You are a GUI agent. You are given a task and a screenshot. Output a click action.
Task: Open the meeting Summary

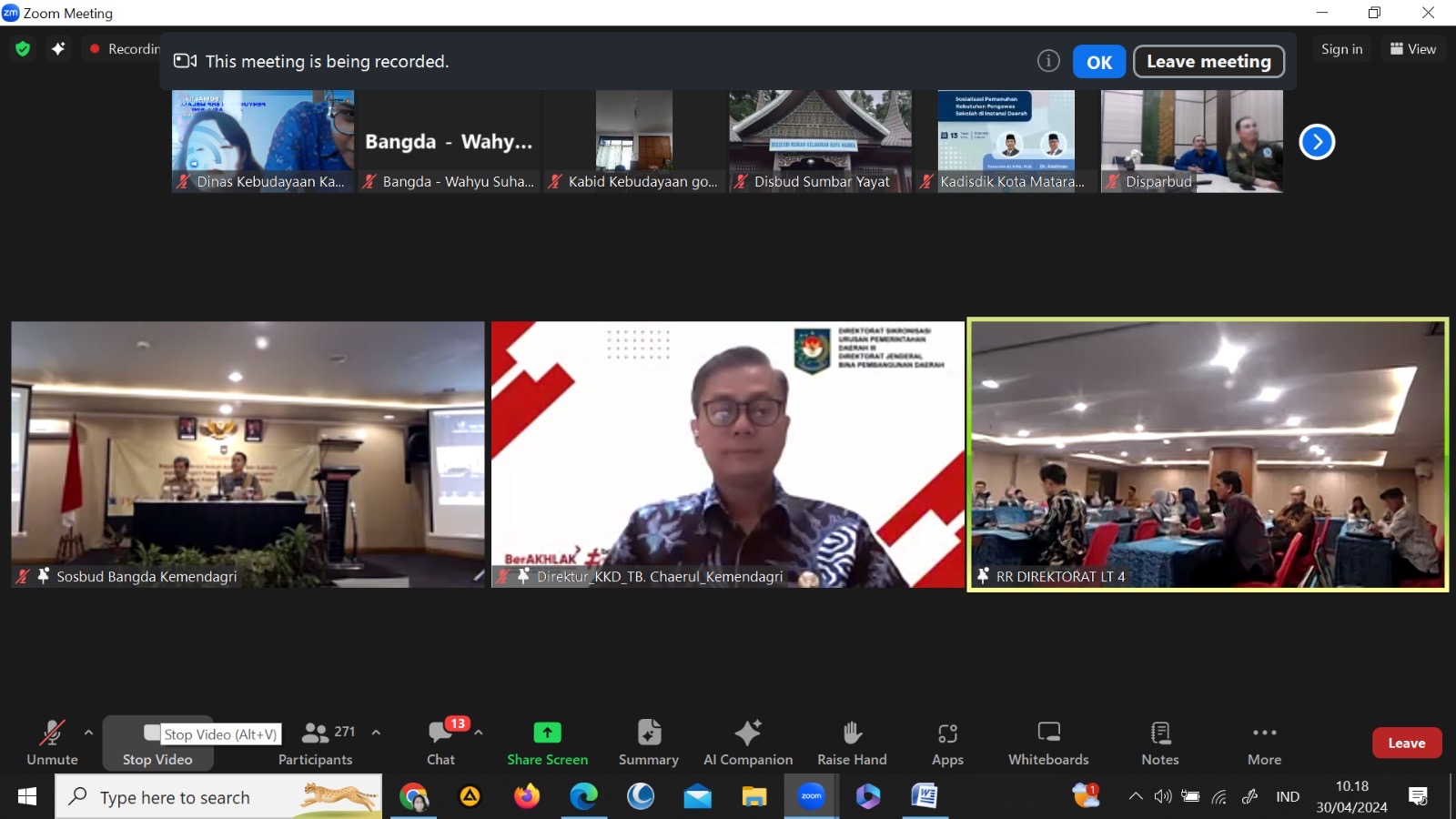coord(648,742)
